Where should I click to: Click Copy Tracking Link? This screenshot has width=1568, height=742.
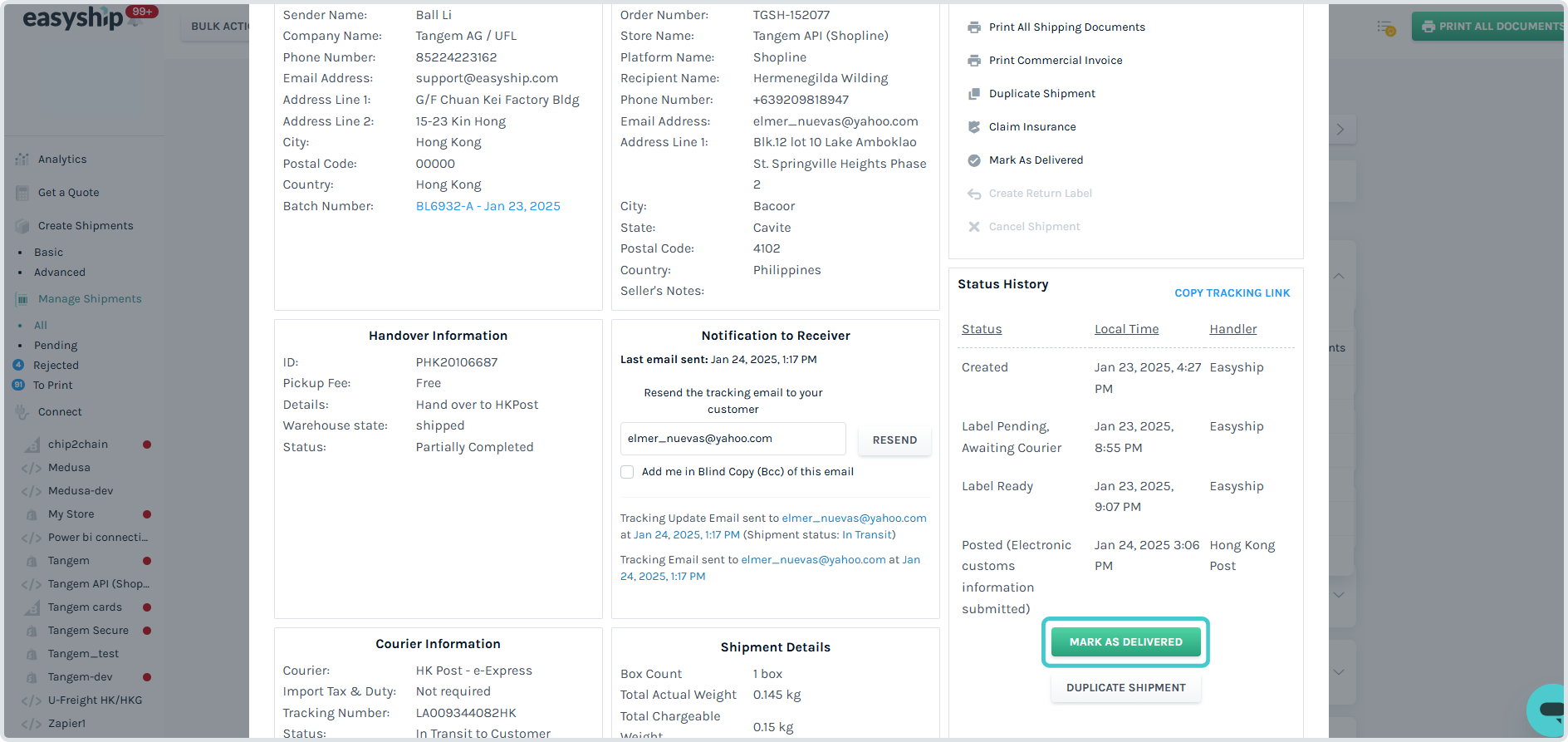(x=1232, y=293)
